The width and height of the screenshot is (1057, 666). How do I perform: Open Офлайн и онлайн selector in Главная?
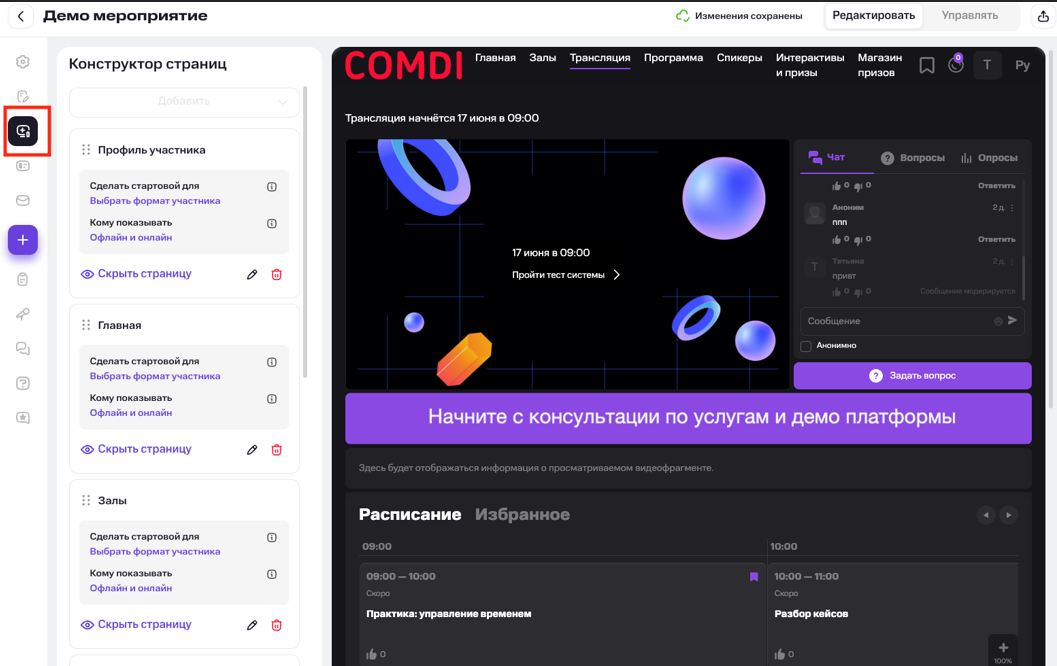pyautogui.click(x=131, y=413)
